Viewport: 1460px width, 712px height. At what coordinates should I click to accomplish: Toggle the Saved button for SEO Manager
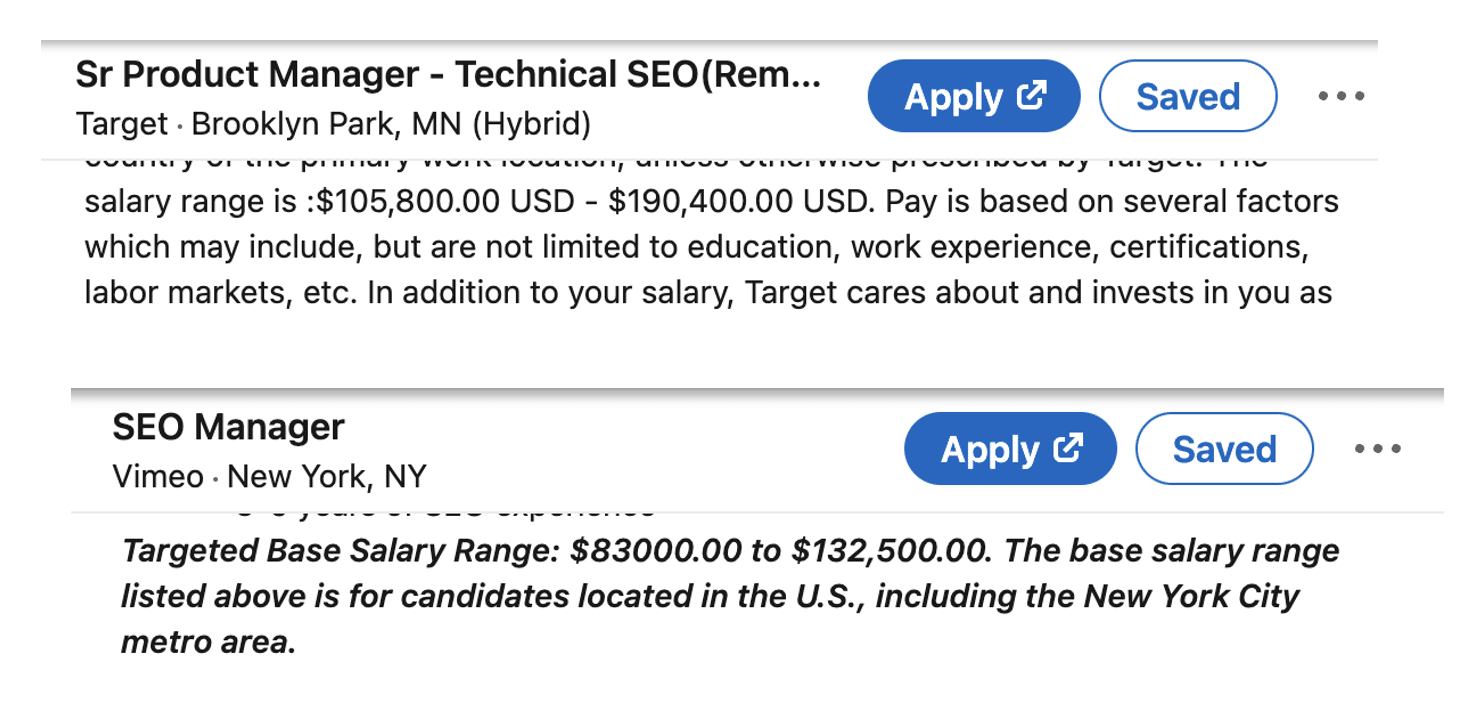click(1224, 449)
